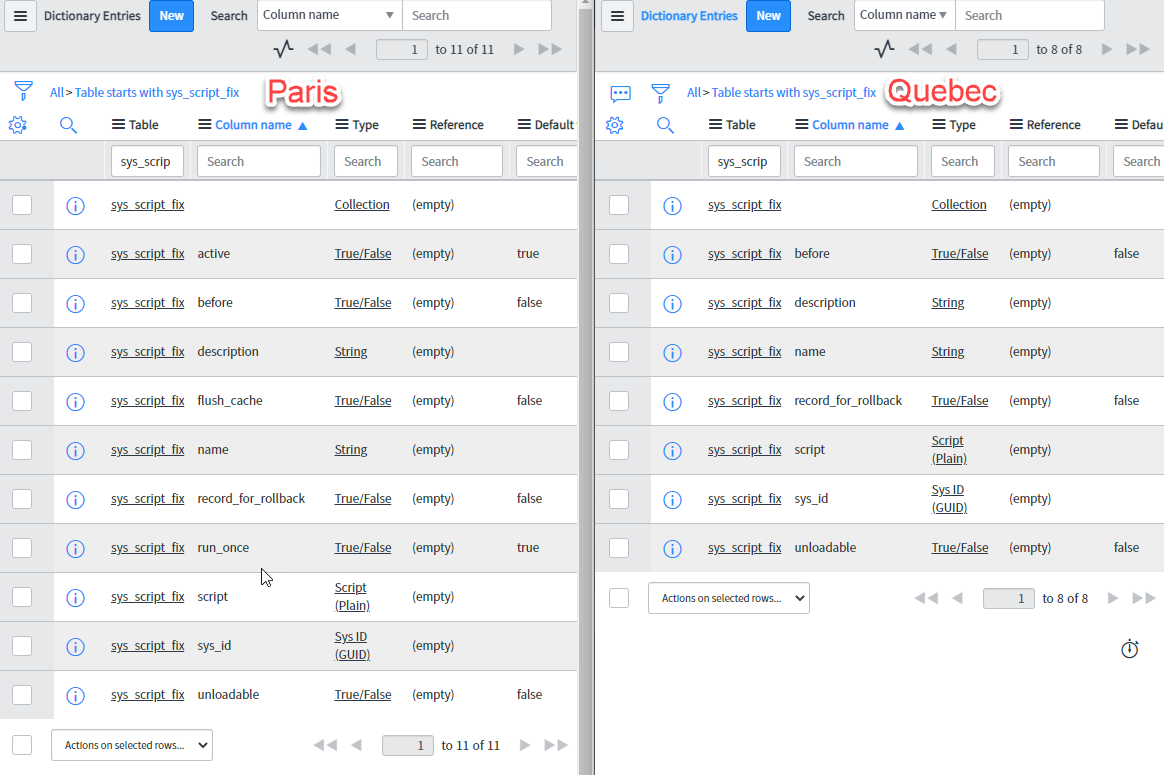This screenshot has width=1164, height=775.
Task: Select checkbox for Paris run_once row
Action: (22, 548)
